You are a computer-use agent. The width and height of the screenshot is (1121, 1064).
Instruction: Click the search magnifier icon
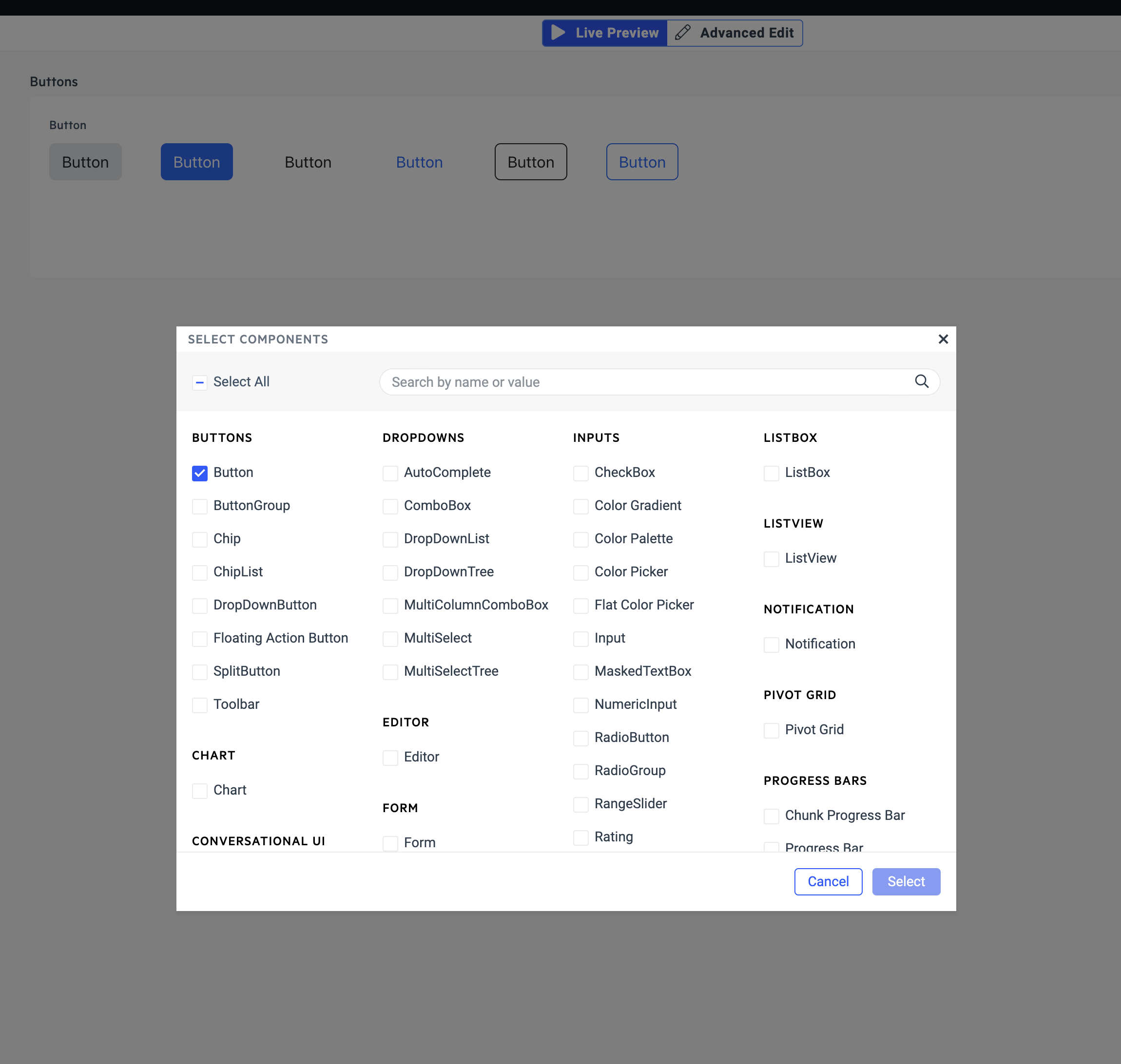[921, 381]
